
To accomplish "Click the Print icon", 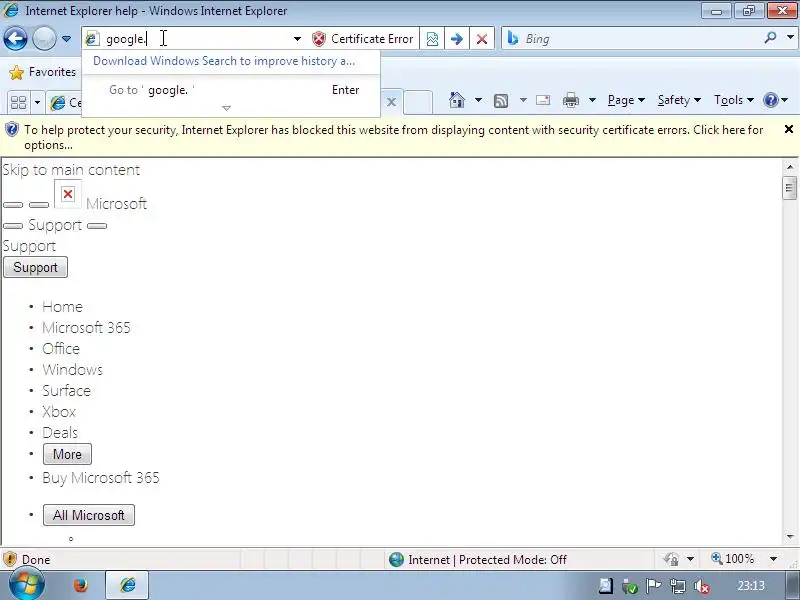I will 570,100.
